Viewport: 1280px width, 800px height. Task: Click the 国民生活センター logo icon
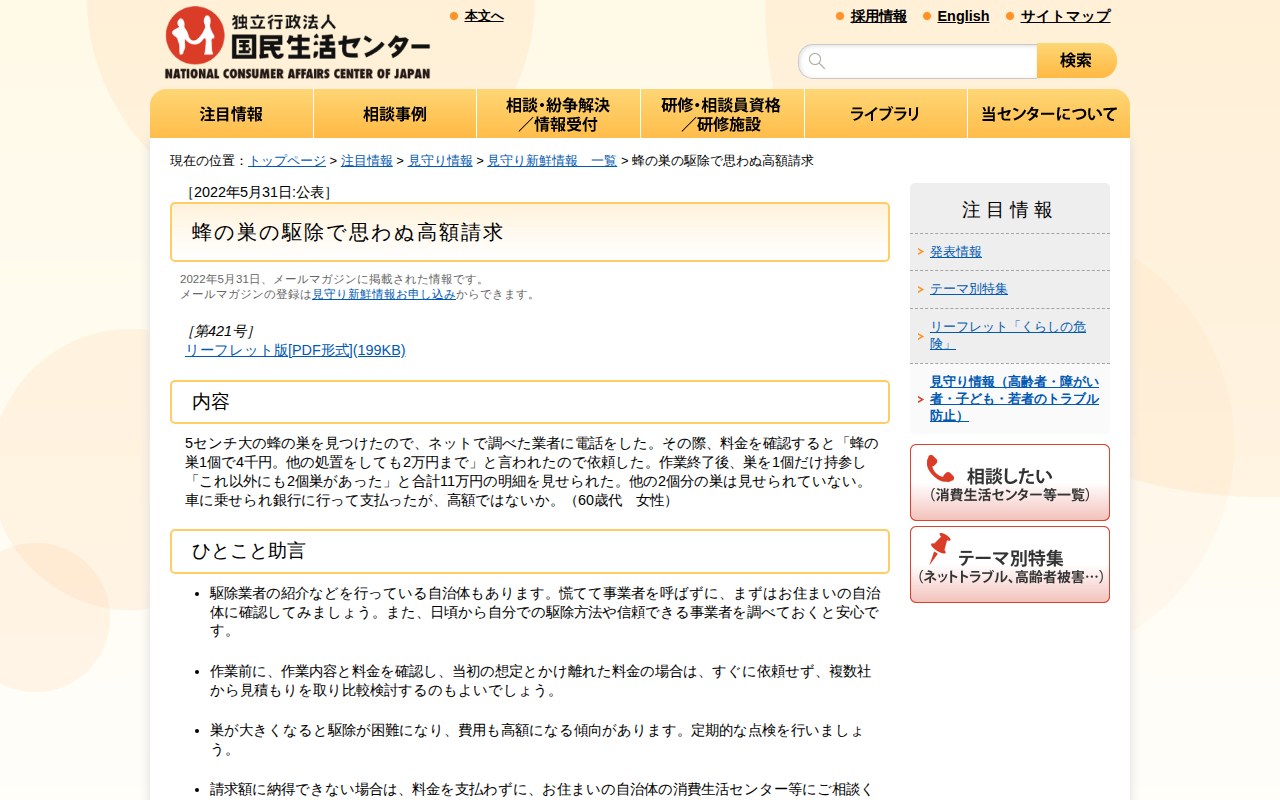click(x=196, y=34)
